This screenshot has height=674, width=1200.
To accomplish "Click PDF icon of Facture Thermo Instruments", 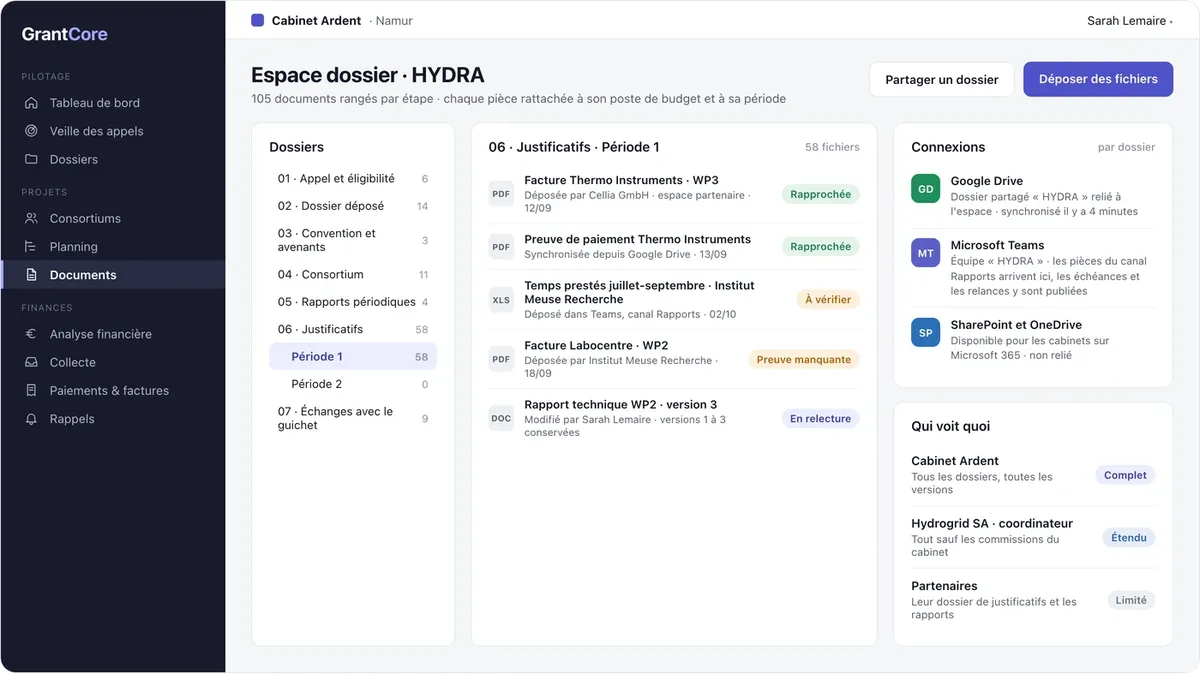I will (501, 194).
